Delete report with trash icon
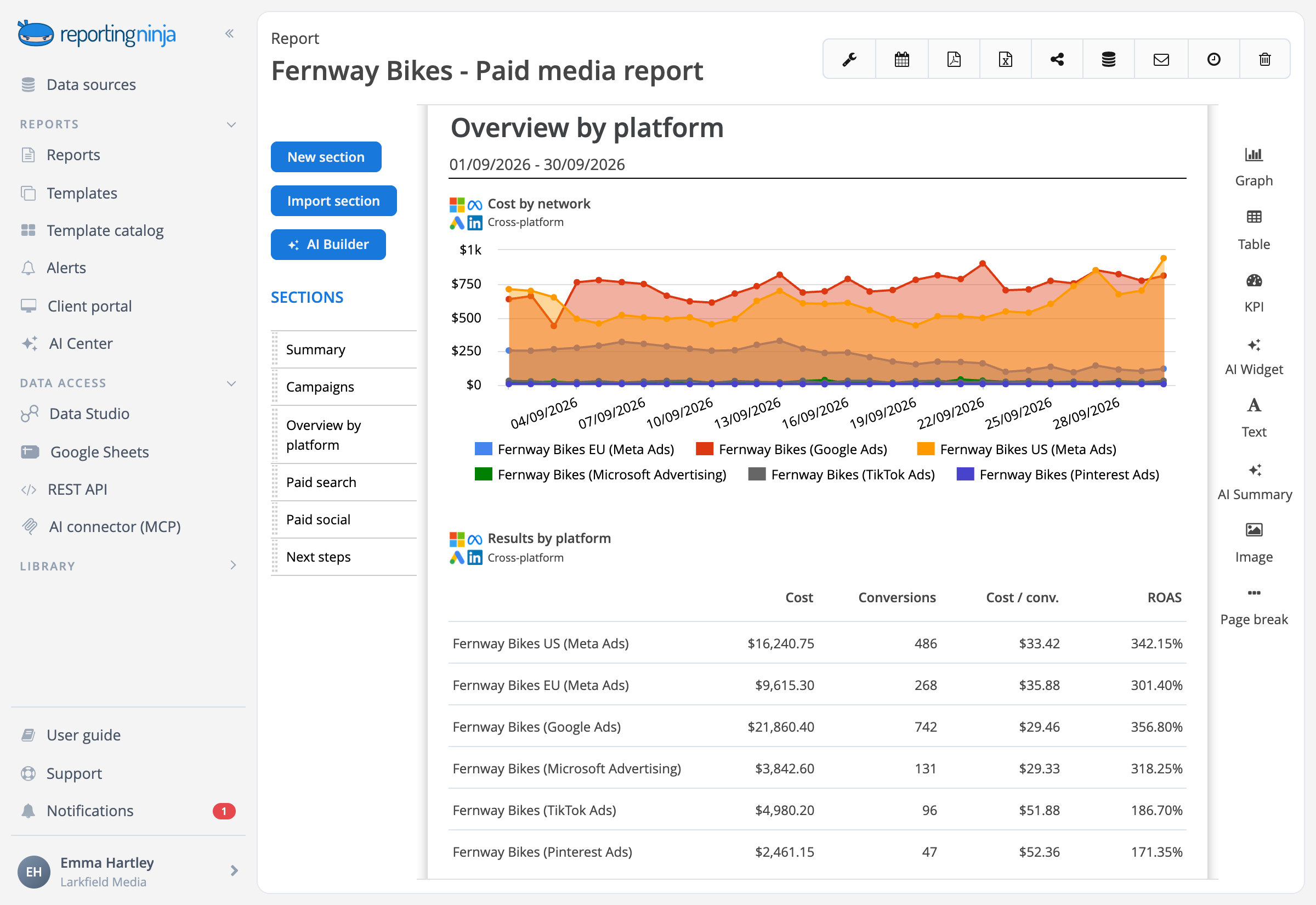Viewport: 1316px width, 905px height. [x=1264, y=59]
